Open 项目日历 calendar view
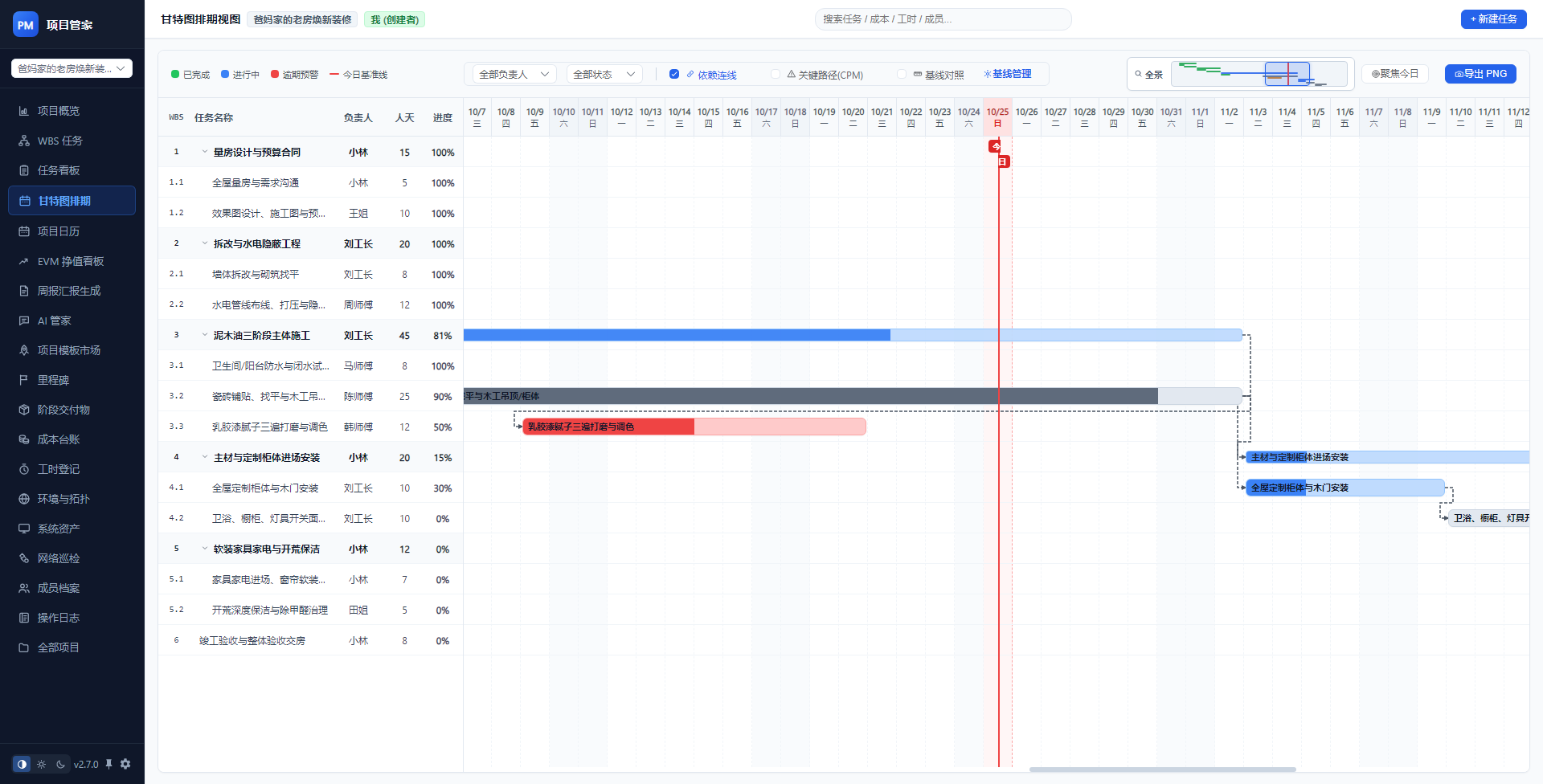 pos(72,231)
